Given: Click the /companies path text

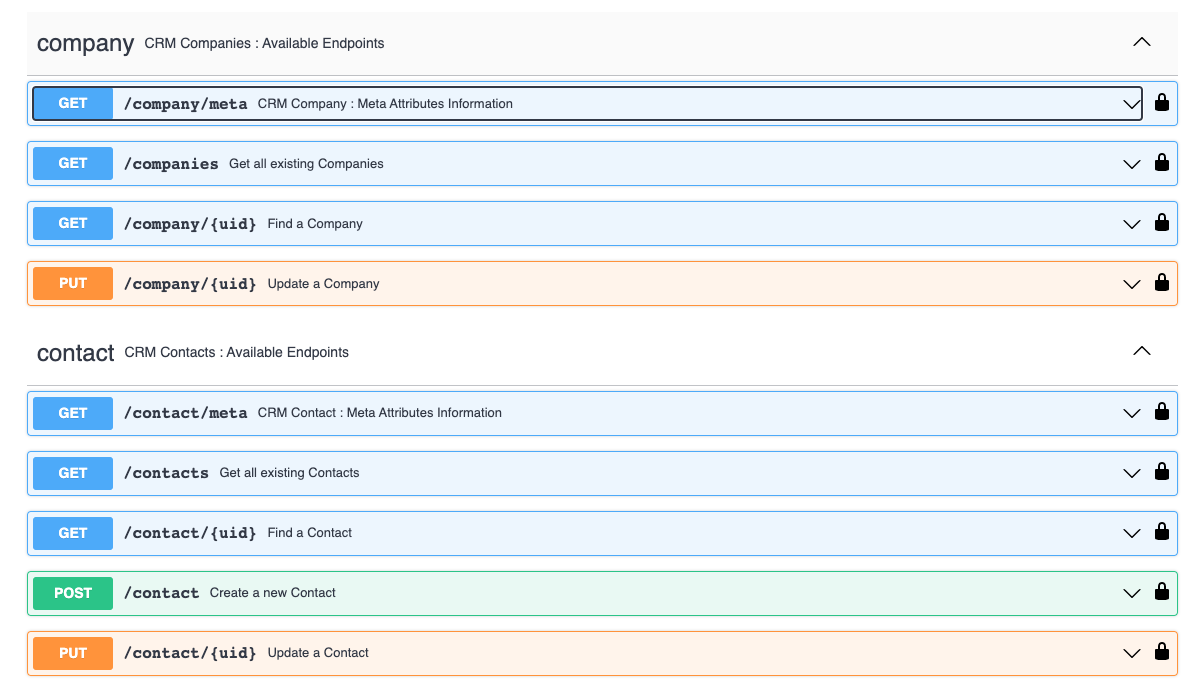Looking at the screenshot, I should (171, 164).
